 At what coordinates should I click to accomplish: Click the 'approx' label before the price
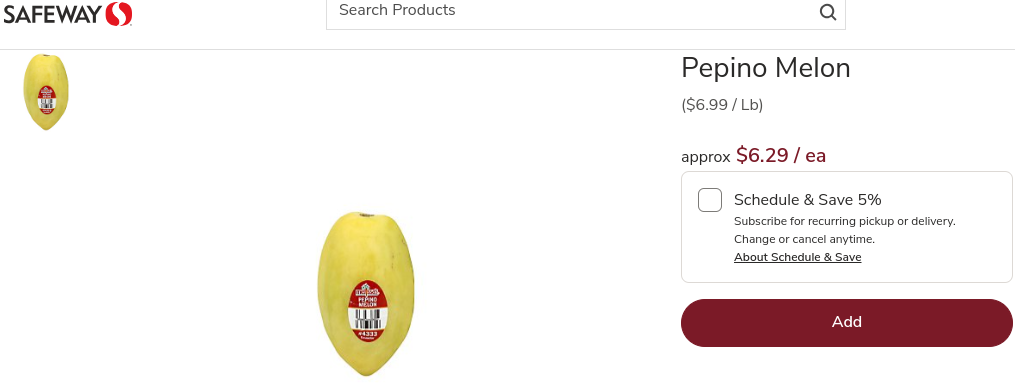(706, 157)
